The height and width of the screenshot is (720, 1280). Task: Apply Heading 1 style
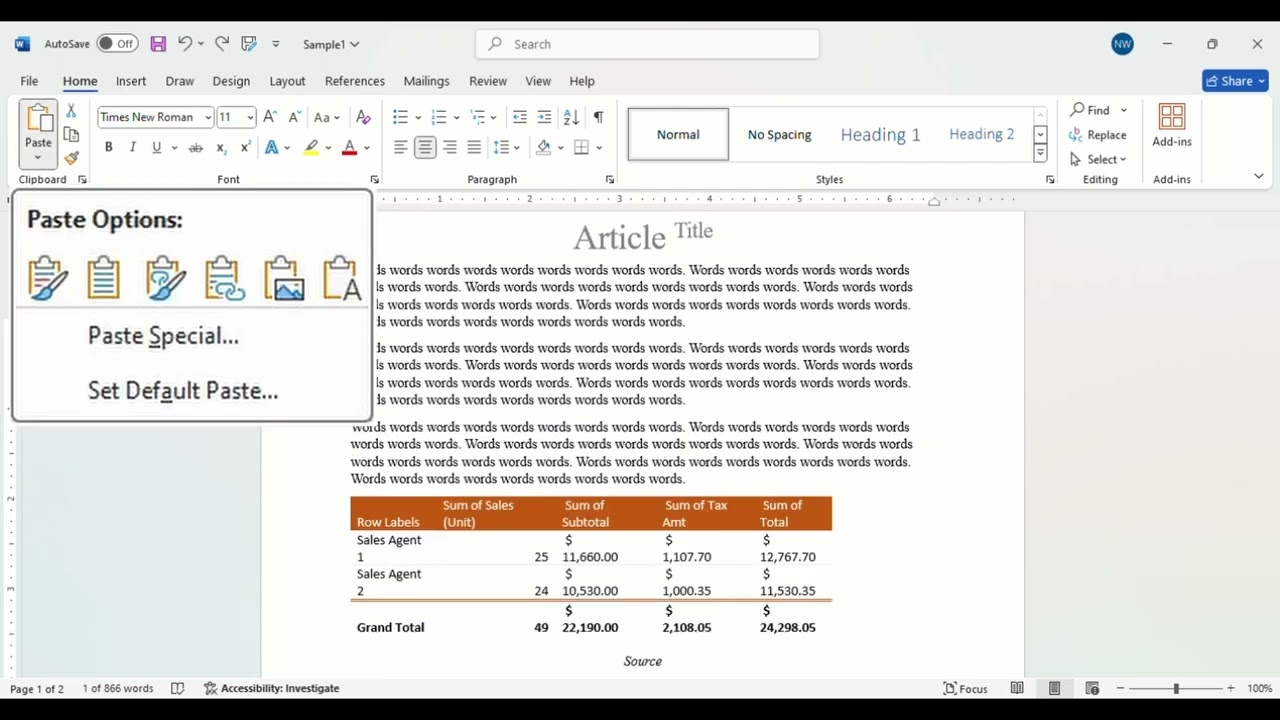[x=880, y=134]
